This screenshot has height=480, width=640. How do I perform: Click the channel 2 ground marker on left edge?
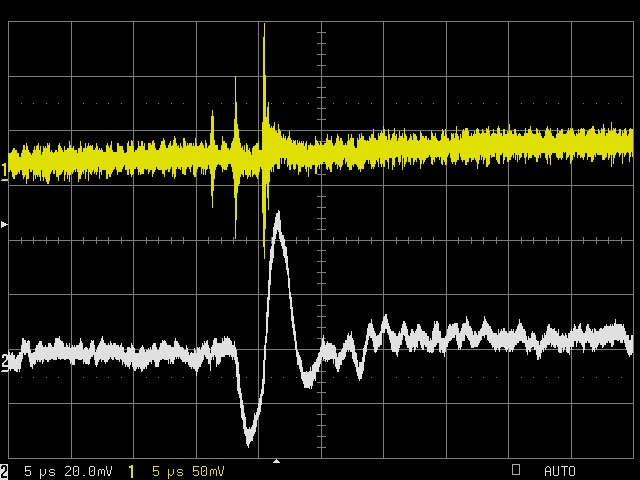(4, 363)
